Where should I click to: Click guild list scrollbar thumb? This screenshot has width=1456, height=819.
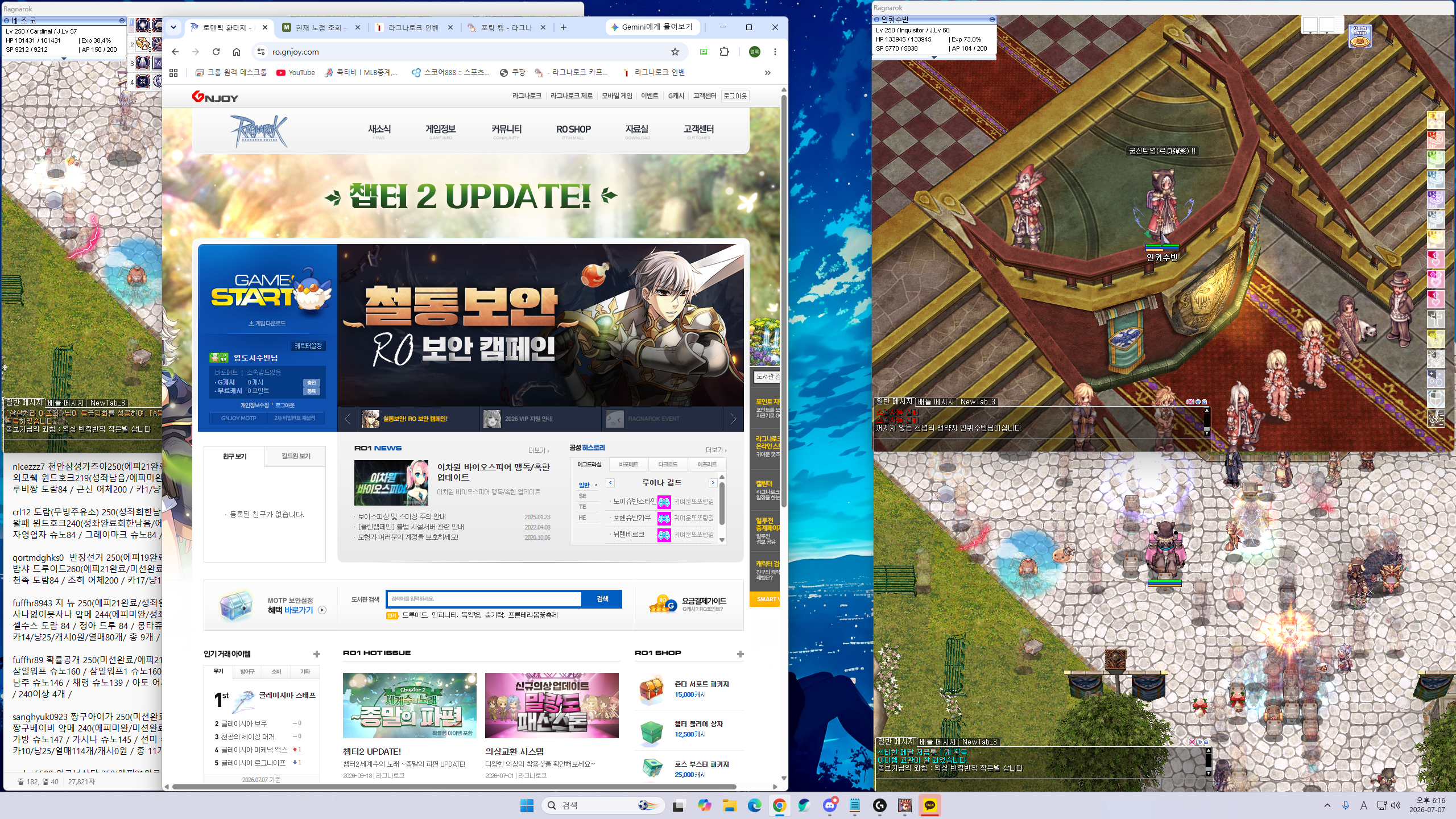(722, 503)
